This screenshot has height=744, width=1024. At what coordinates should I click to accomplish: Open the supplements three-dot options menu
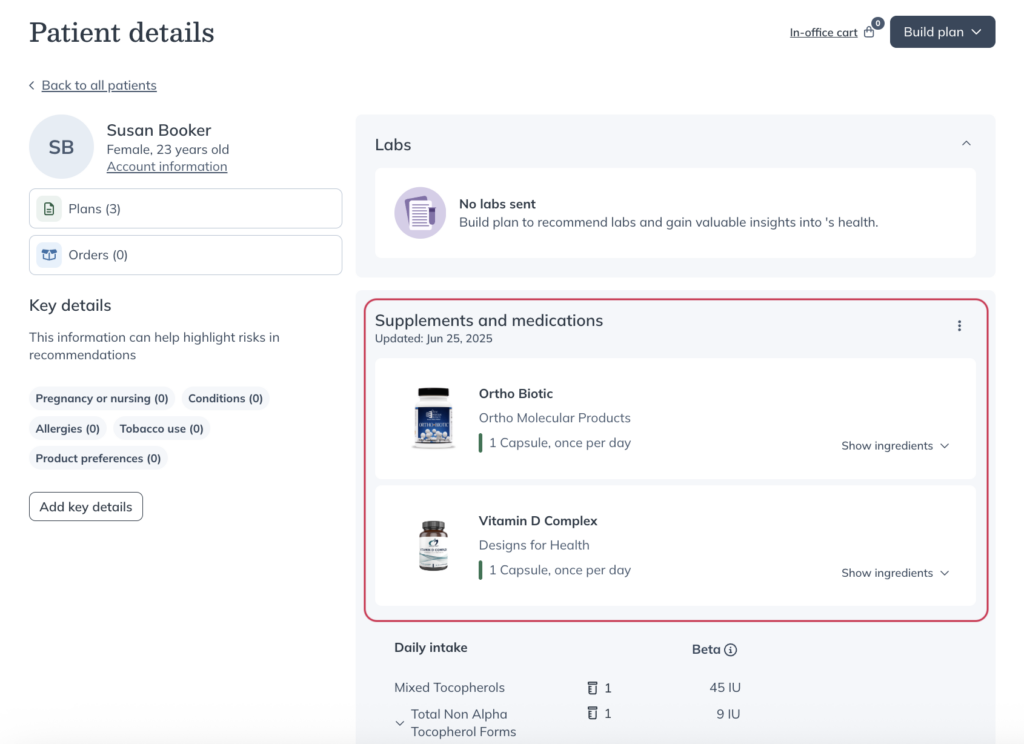point(959,326)
